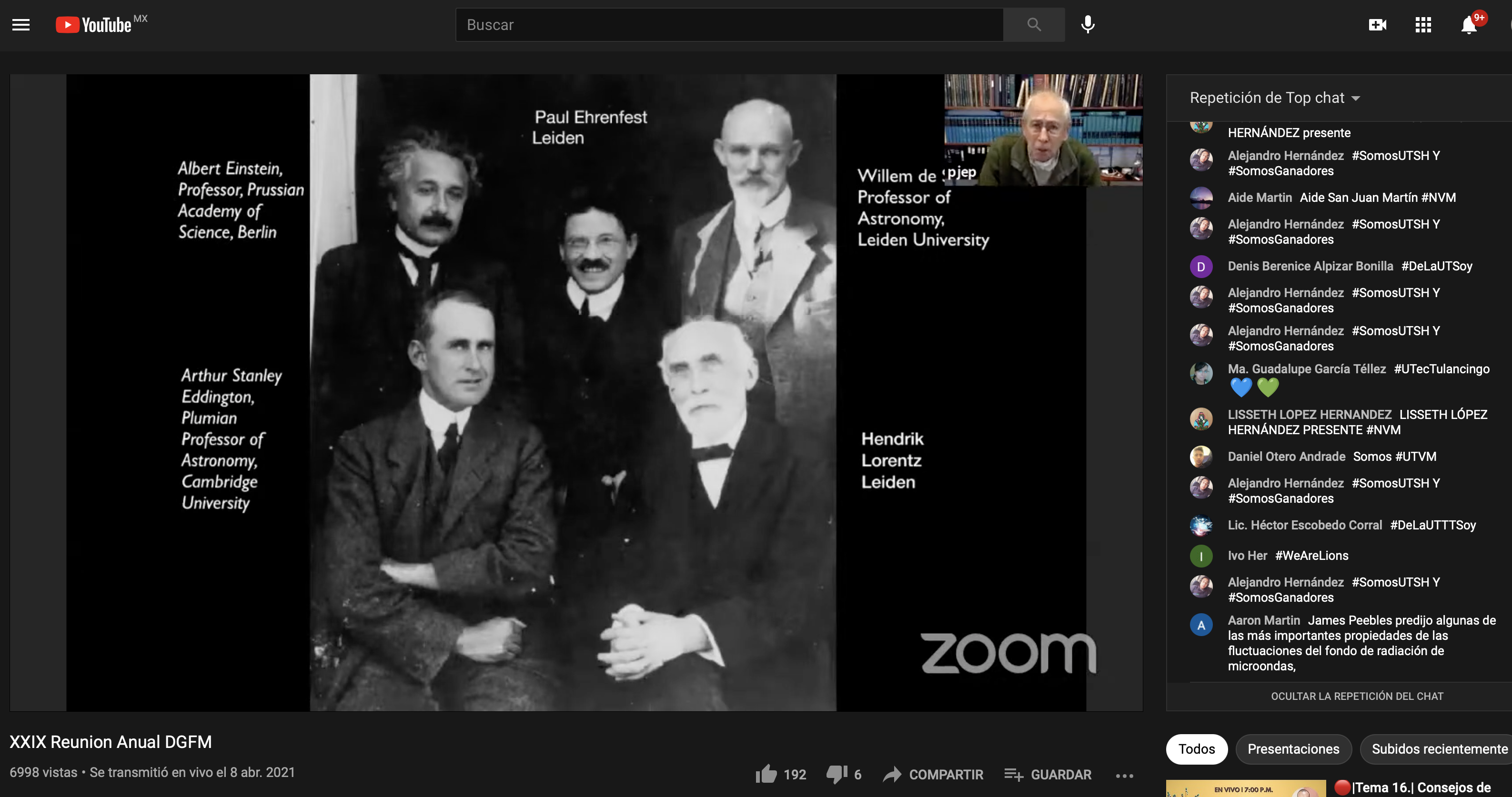
Task: Select the Todos filter chip
Action: point(1196,749)
